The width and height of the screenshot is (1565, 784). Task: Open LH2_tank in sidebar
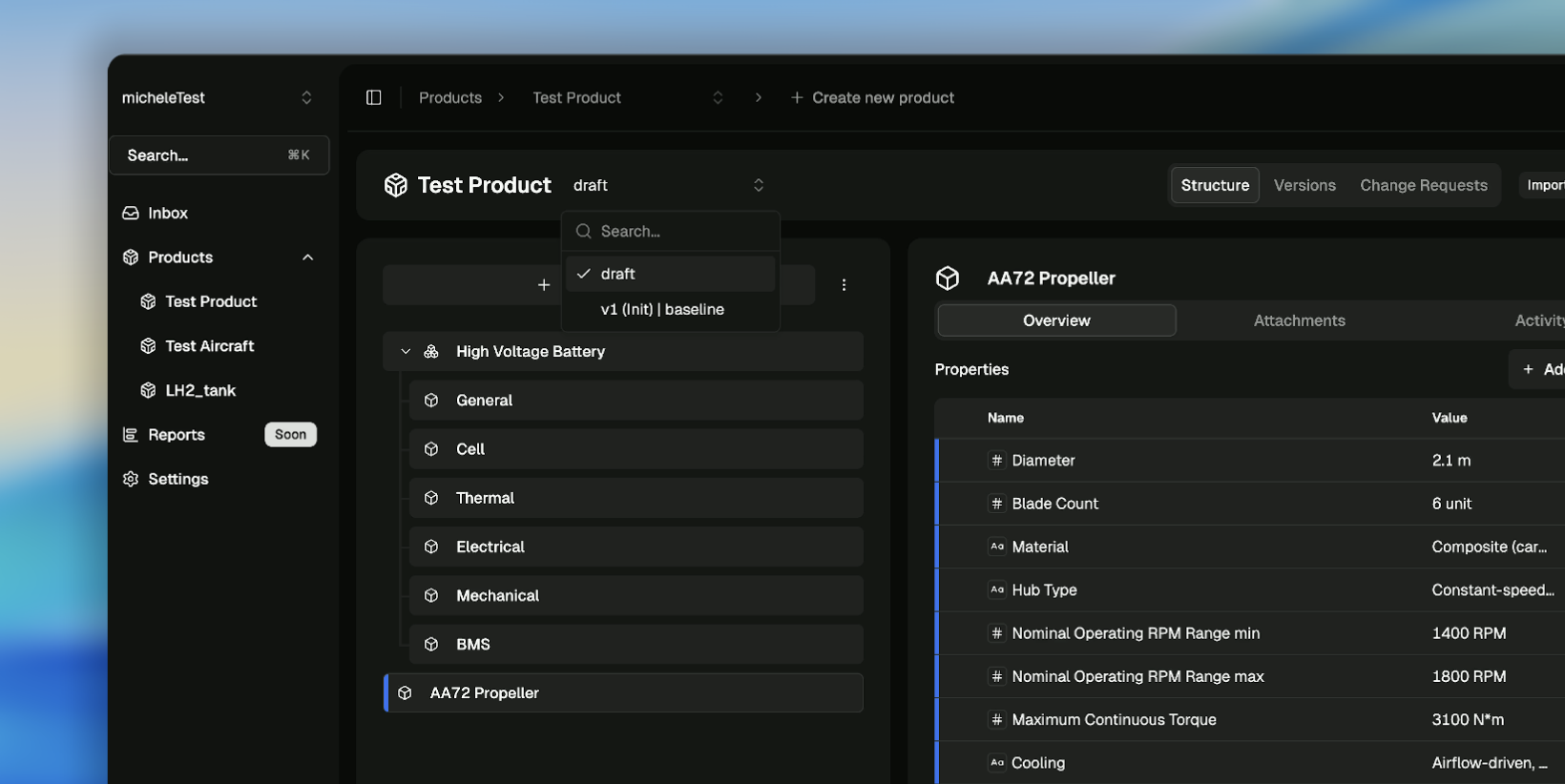[x=200, y=390]
